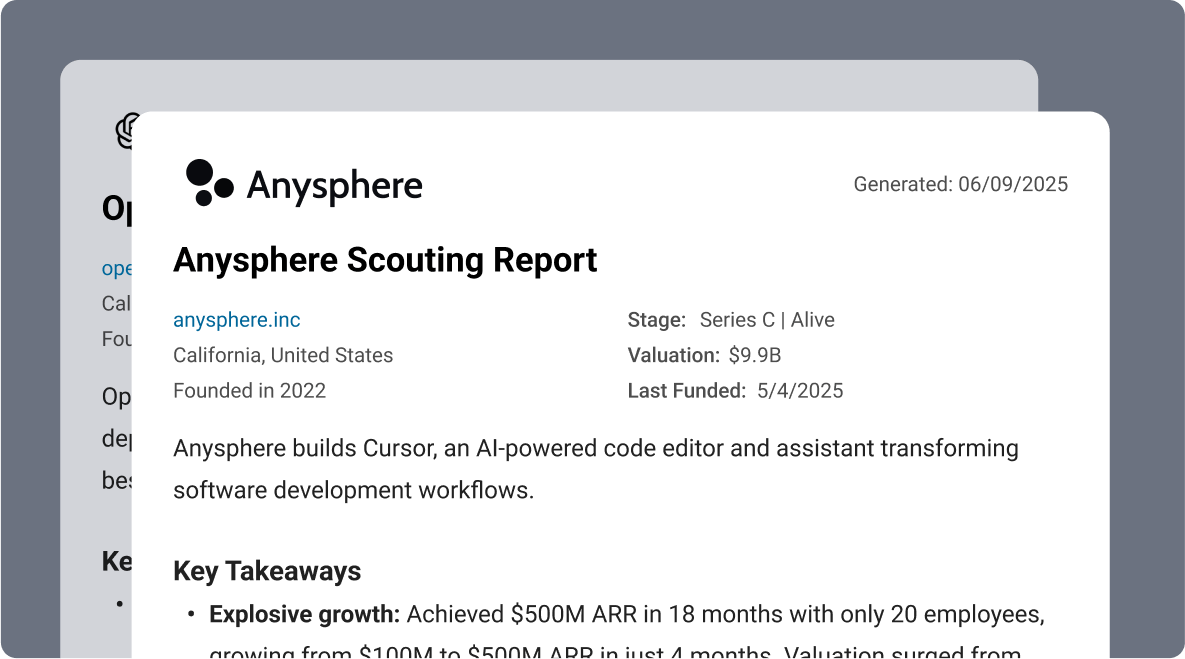Viewport: 1185px width, 659px height.
Task: Click the Anysphere wordmark text
Action: (x=334, y=186)
